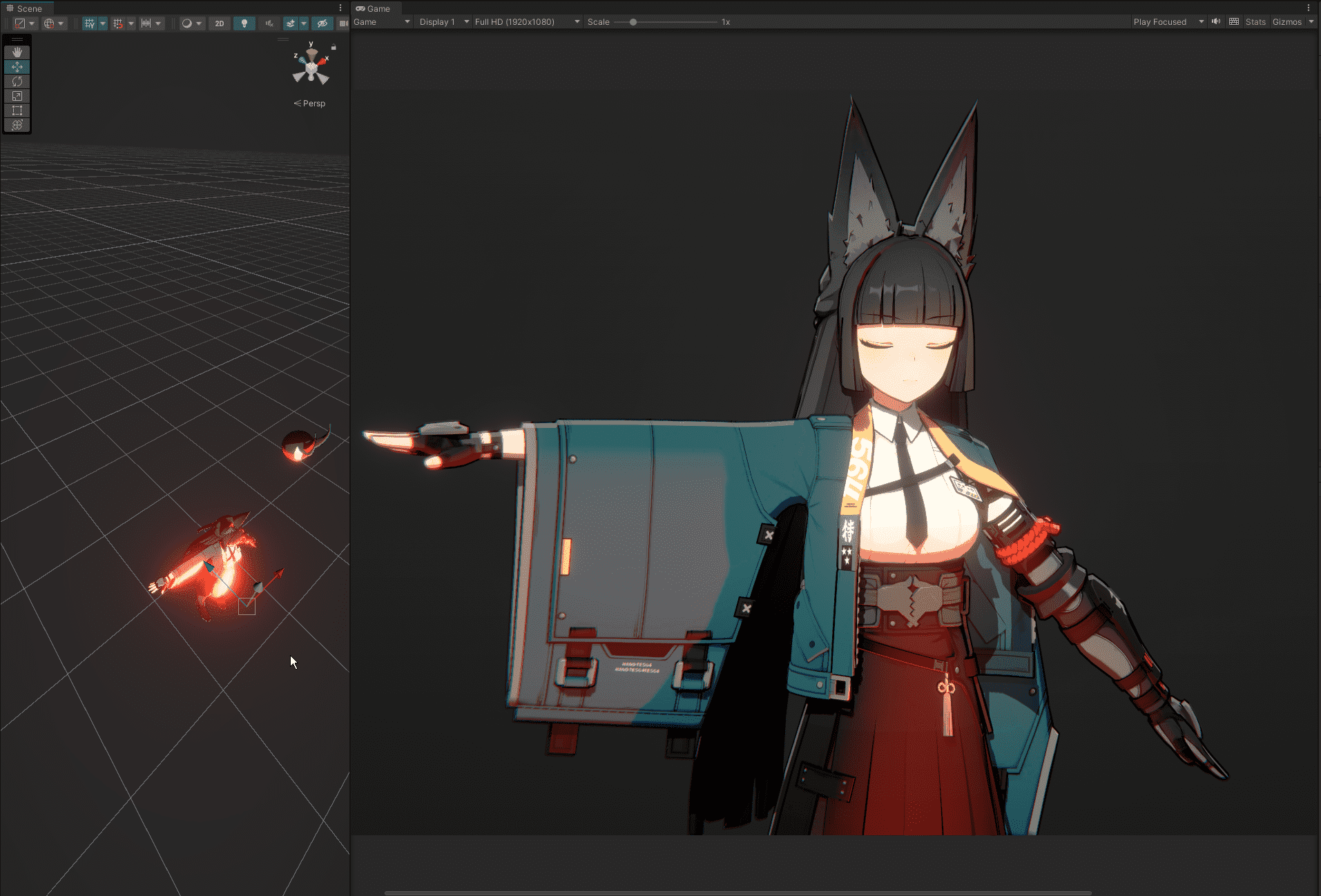
Task: Open the Game panel's more options menu
Action: [x=1309, y=8]
